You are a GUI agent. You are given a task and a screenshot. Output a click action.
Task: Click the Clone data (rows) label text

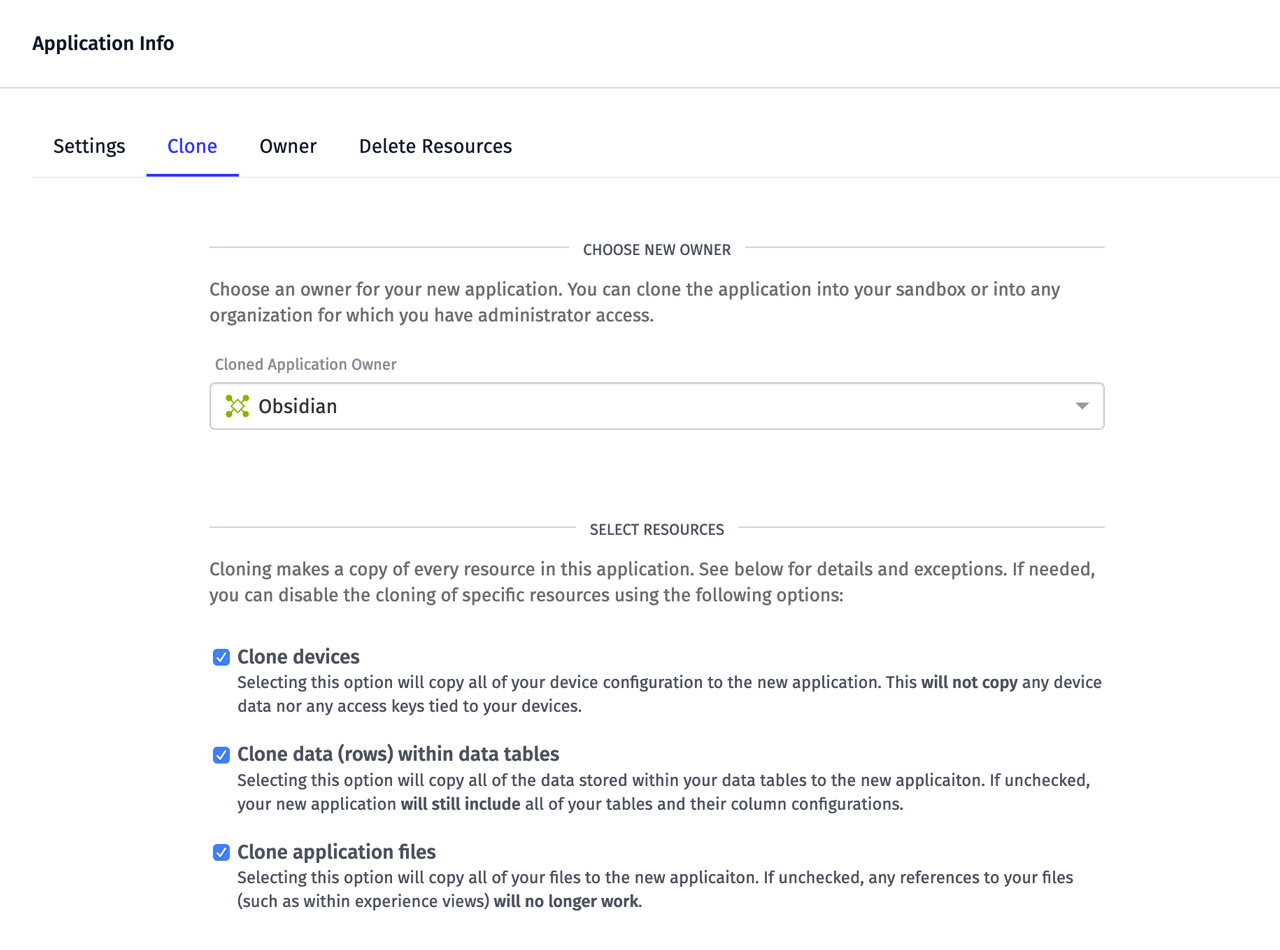(x=397, y=754)
